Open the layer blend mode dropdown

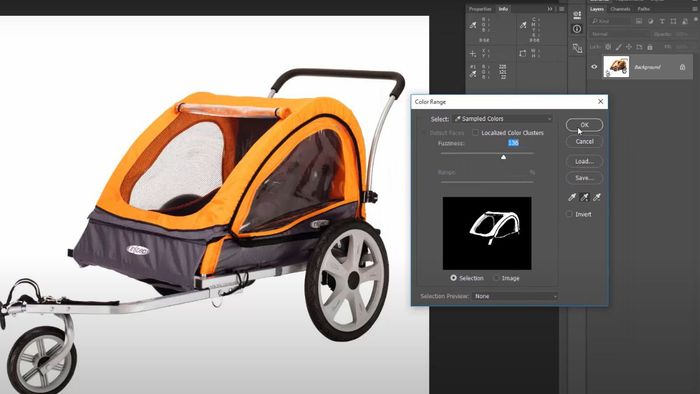[x=620, y=34]
